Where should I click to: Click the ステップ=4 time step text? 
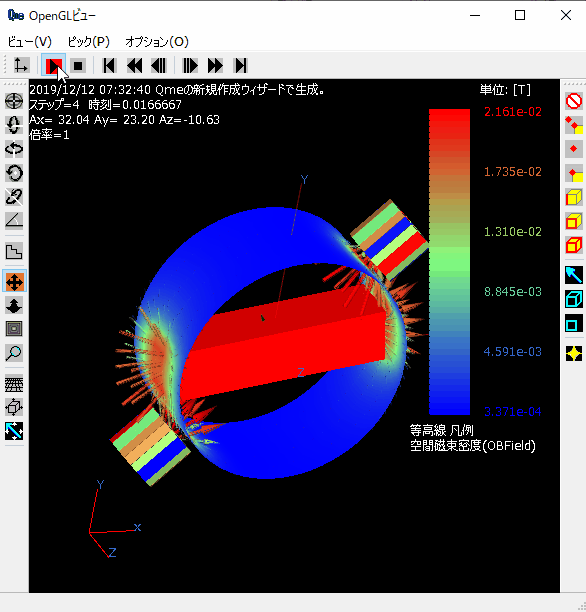[x=54, y=105]
